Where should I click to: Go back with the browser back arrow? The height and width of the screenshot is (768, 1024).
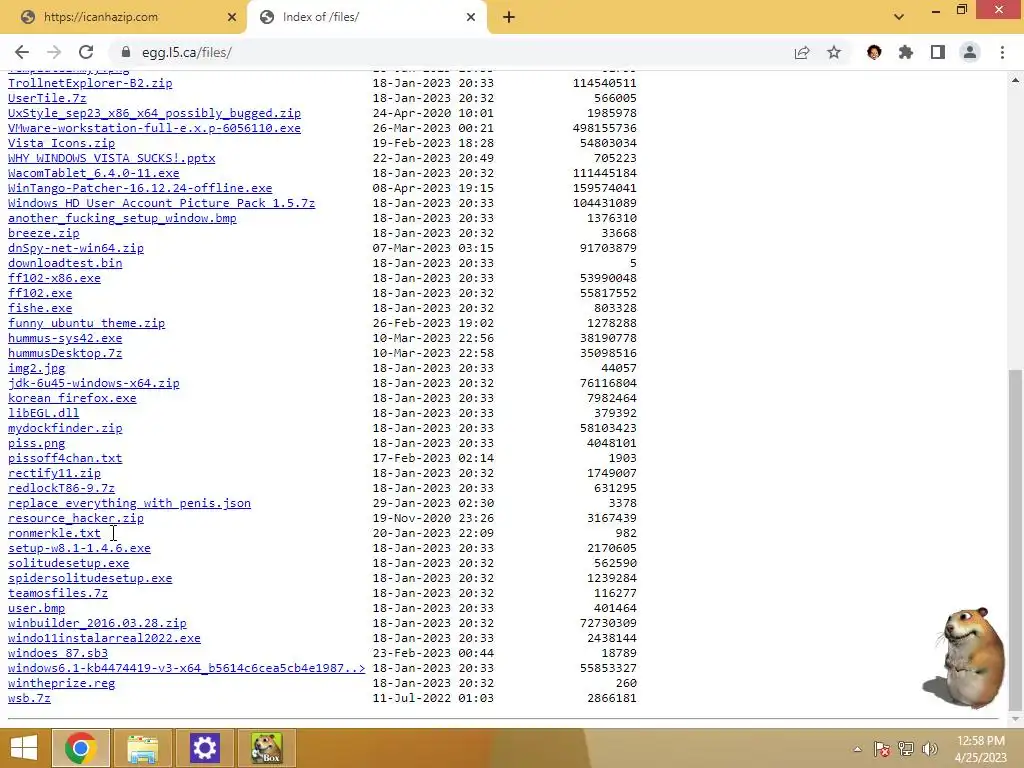[22, 52]
